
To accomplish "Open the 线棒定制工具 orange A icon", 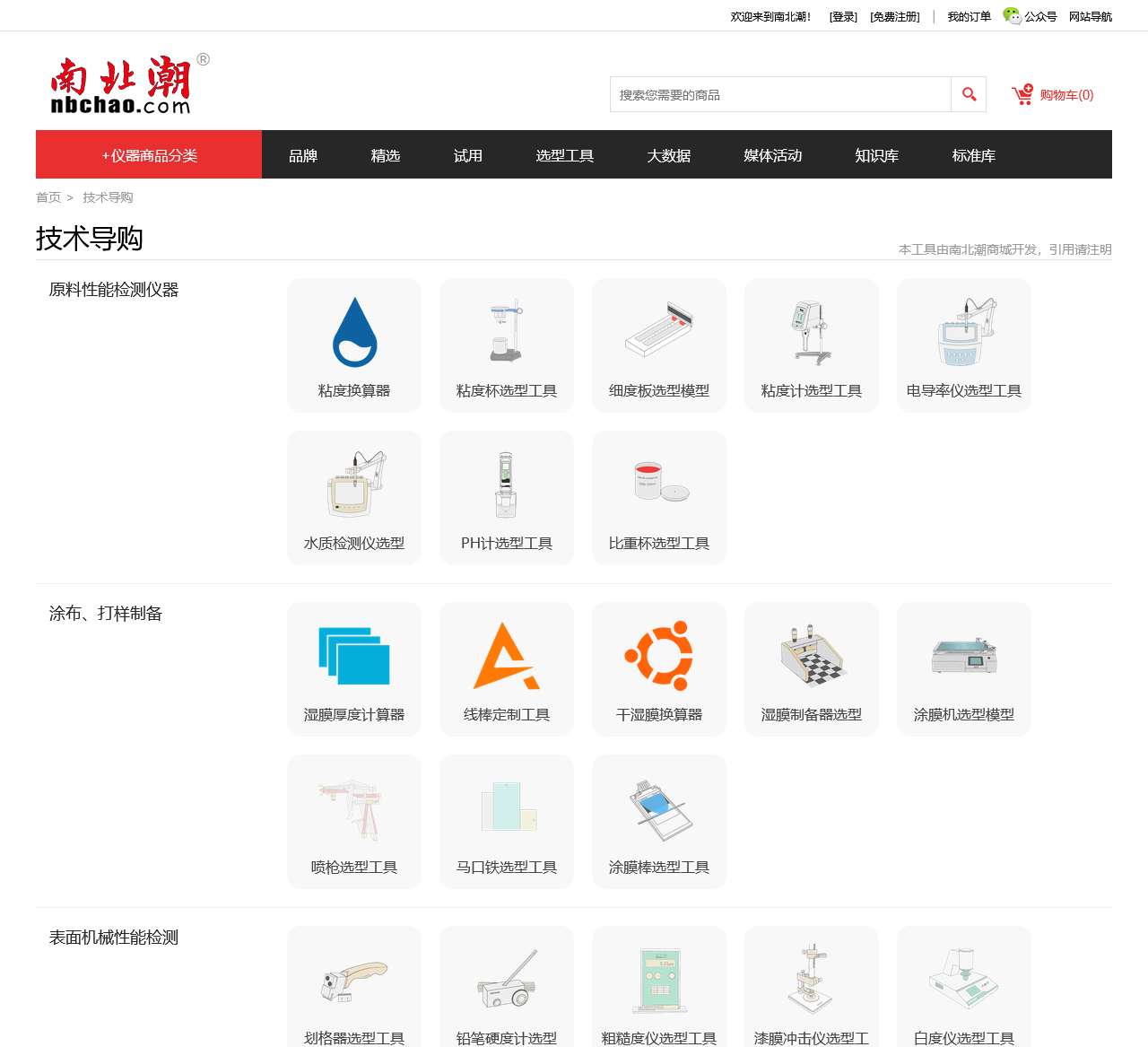I will [507, 656].
